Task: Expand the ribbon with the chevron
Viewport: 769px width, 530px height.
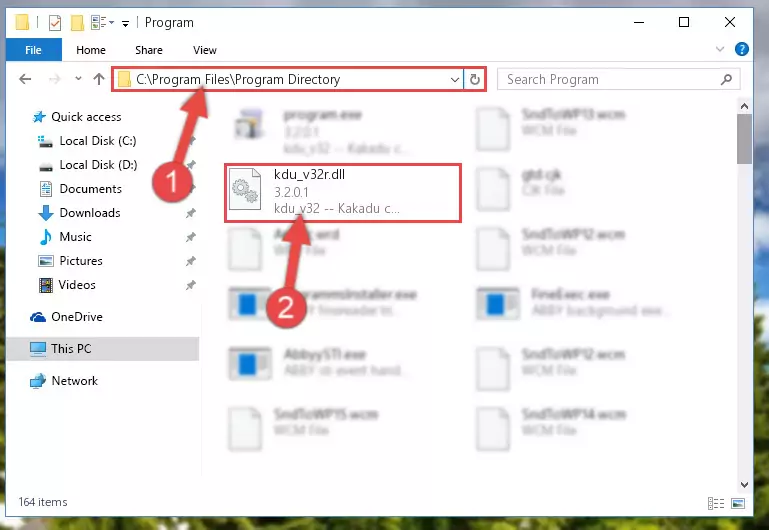Action: pos(719,49)
